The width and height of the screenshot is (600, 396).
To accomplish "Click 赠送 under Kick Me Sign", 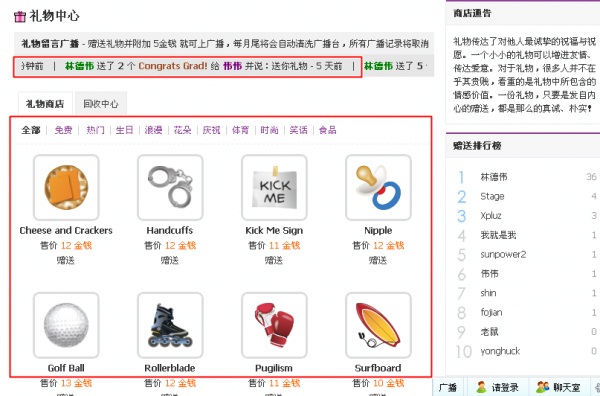I will (274, 261).
